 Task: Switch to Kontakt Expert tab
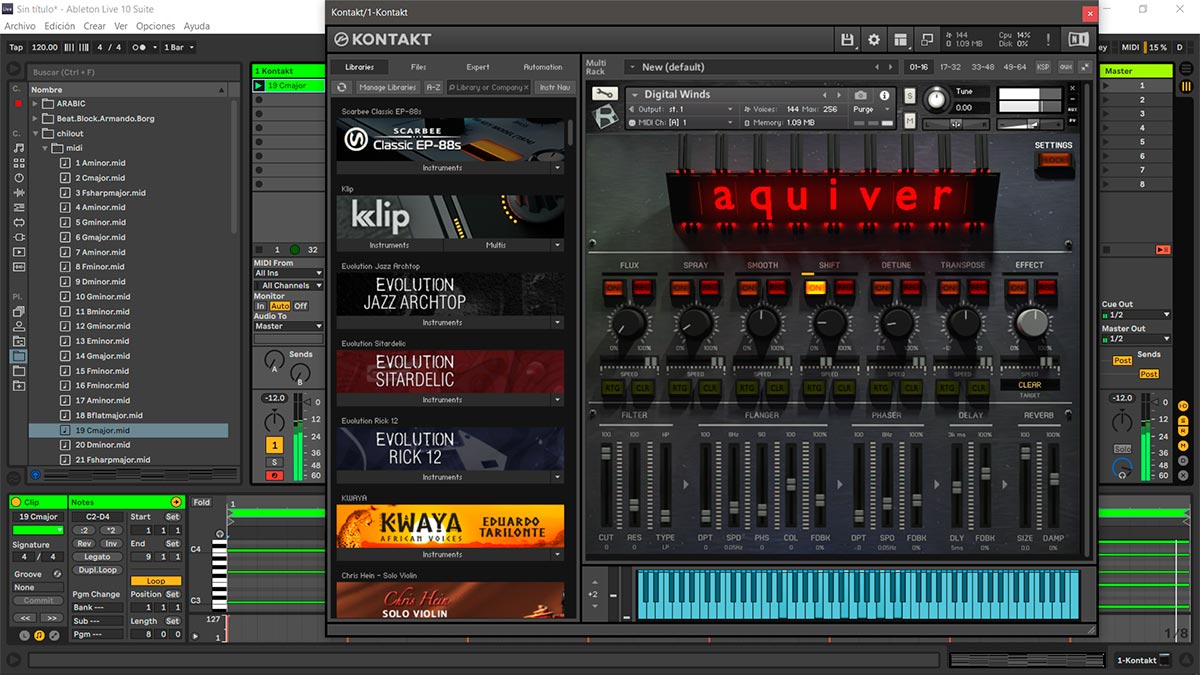point(478,67)
